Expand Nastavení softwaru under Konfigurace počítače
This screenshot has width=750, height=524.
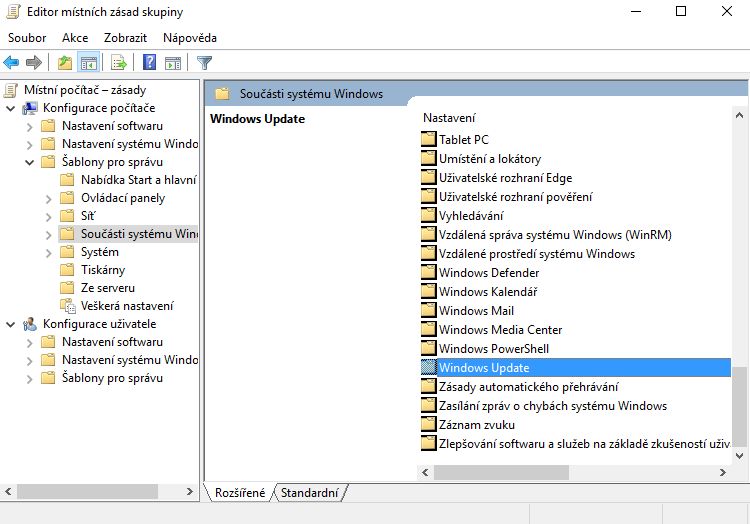pos(30,127)
